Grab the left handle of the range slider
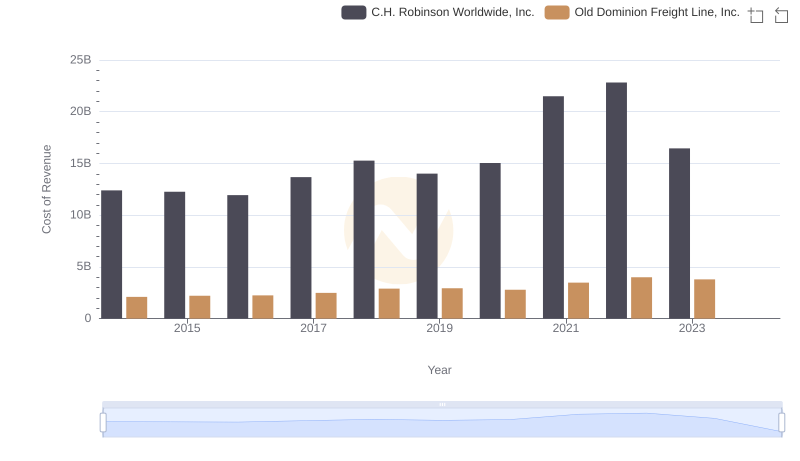Screen dimensions: 800x461 pyautogui.click(x=103, y=422)
